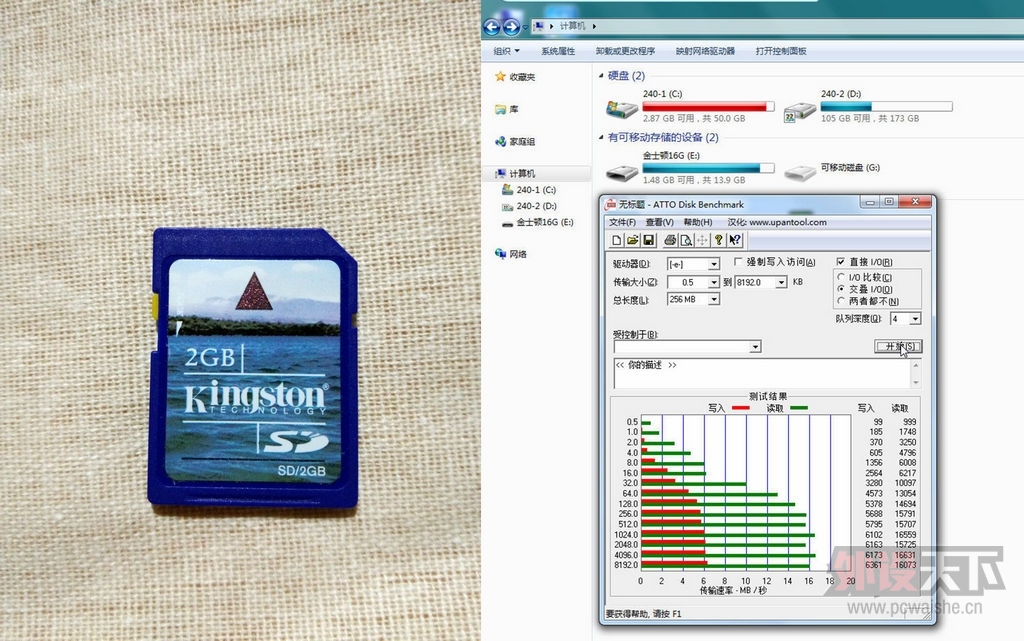The image size is (1024, 641).
Task: Click arrow after 计算机 in address bar
Action: 594,26
